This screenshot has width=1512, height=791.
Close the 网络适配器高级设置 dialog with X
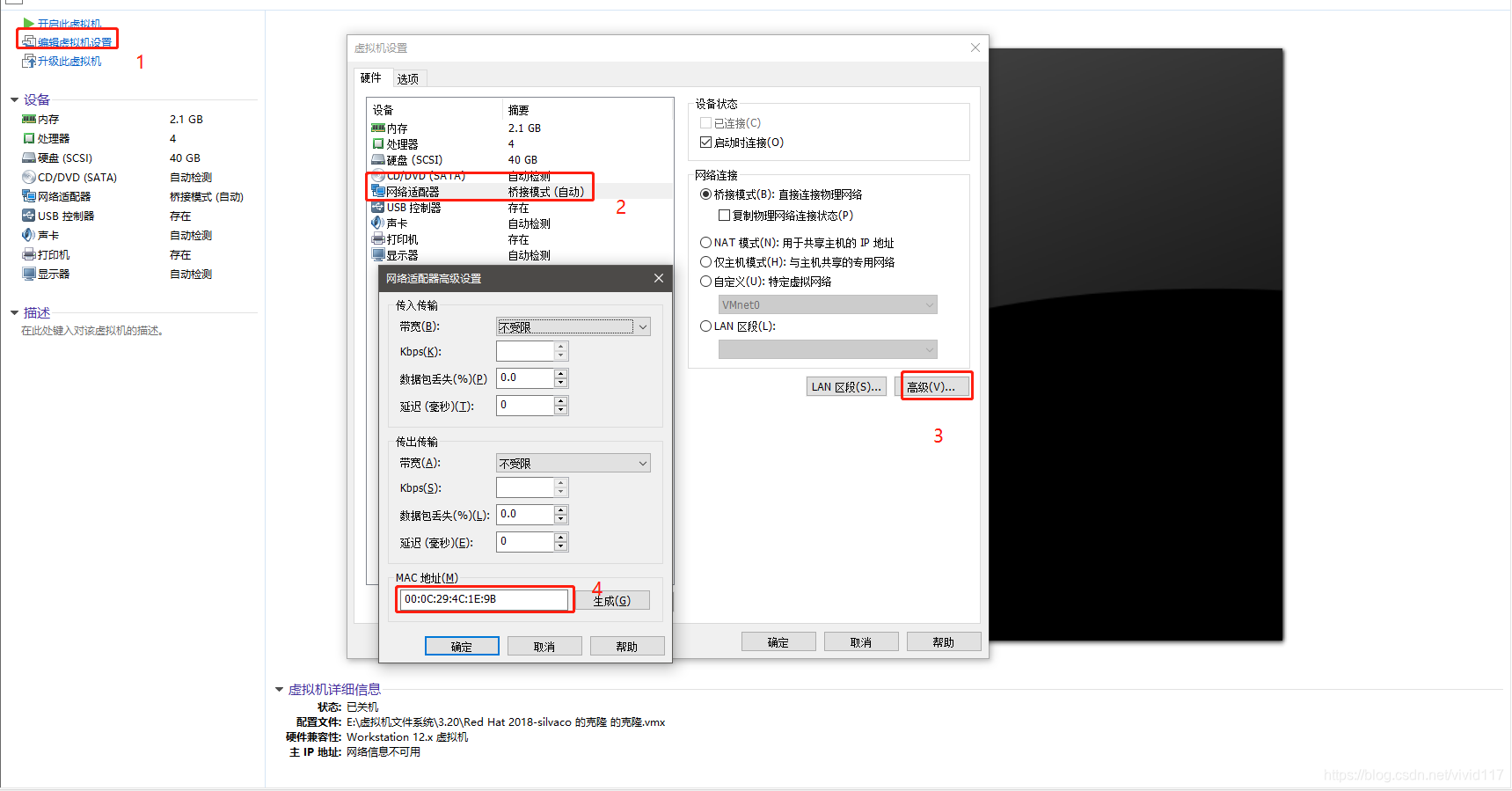[659, 278]
